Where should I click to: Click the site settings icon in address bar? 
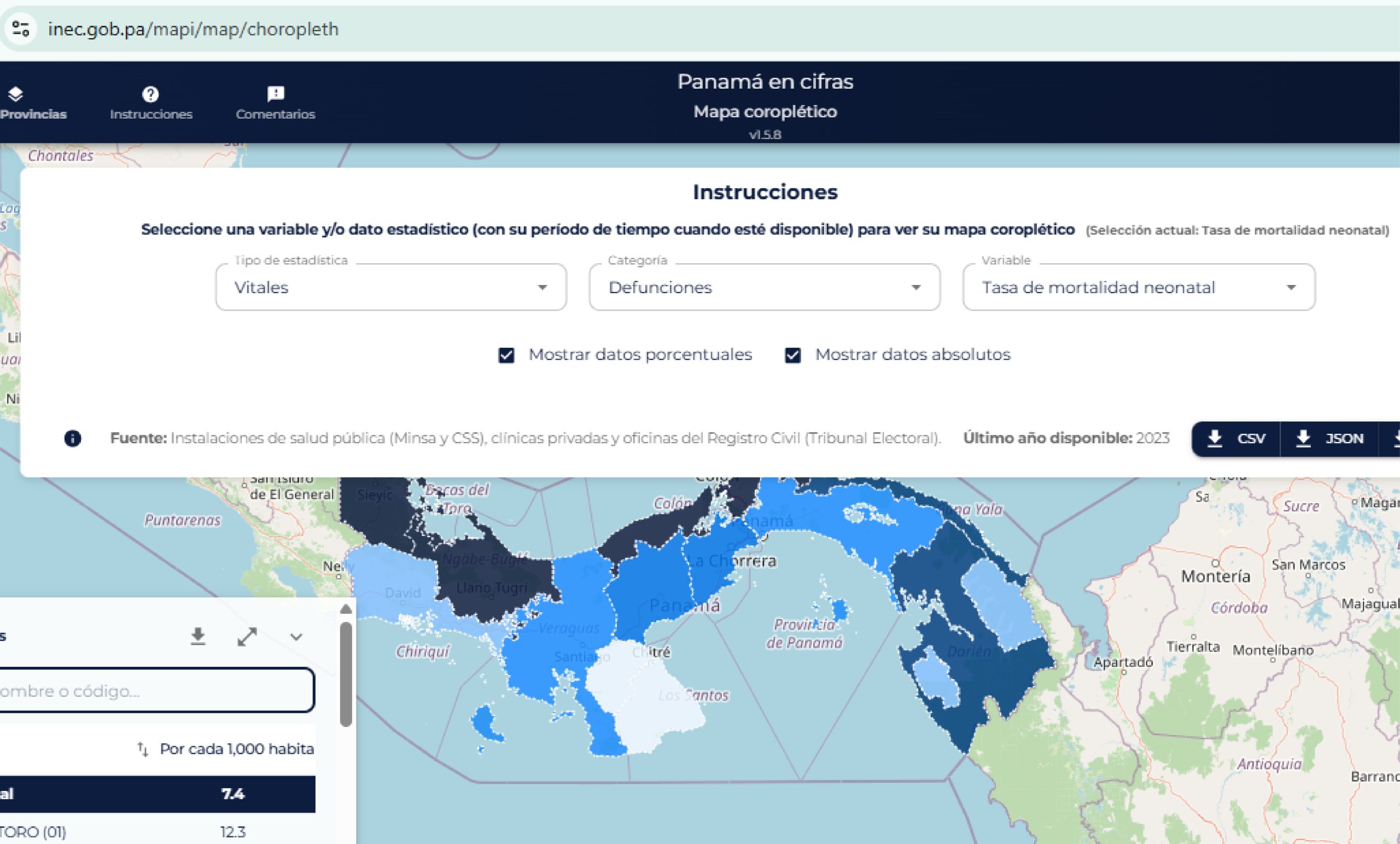[21, 28]
